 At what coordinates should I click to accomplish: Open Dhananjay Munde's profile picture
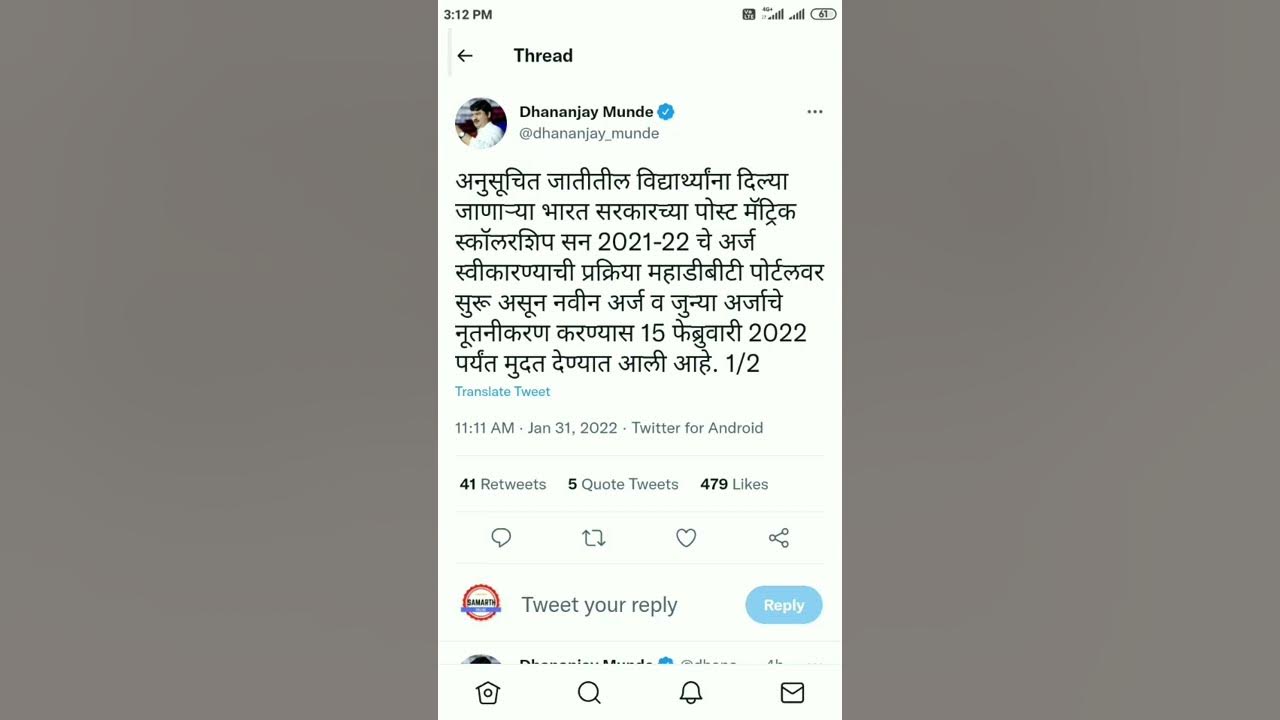tap(481, 123)
